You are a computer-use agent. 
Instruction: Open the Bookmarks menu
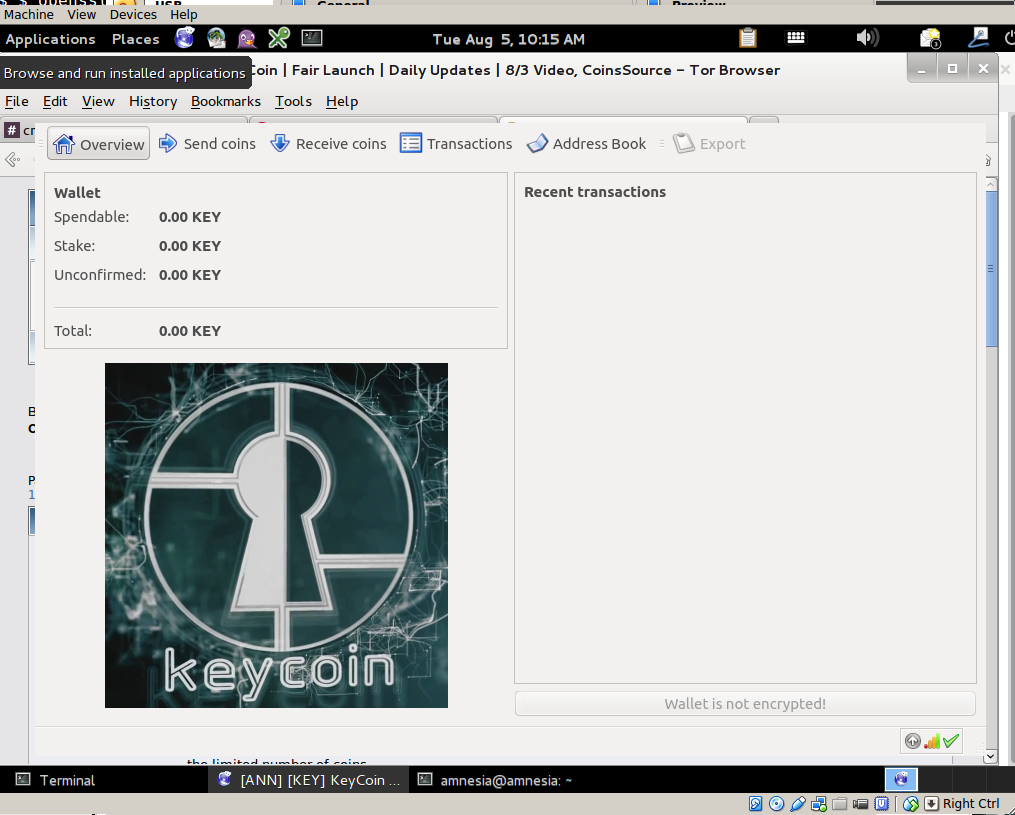(226, 102)
